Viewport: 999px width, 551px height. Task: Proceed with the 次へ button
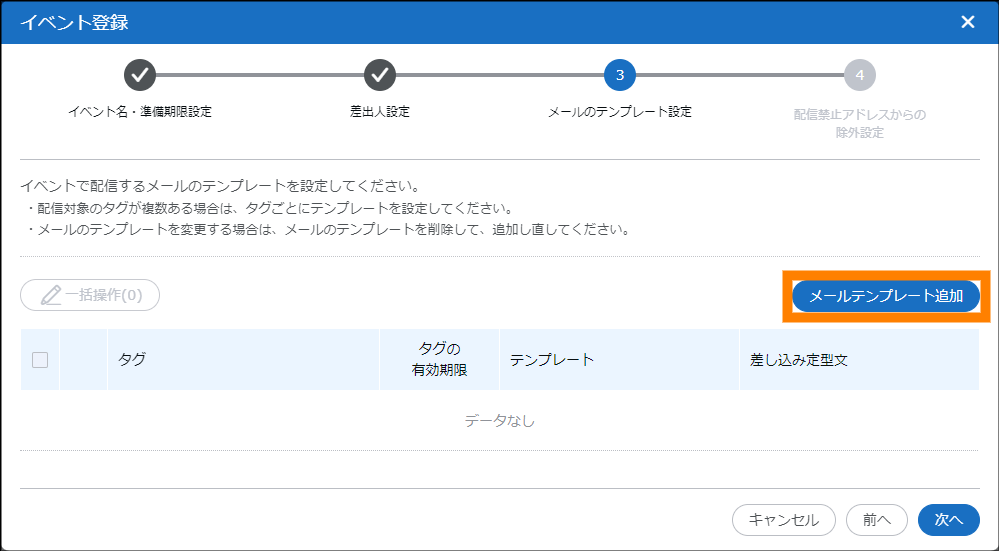tap(948, 519)
